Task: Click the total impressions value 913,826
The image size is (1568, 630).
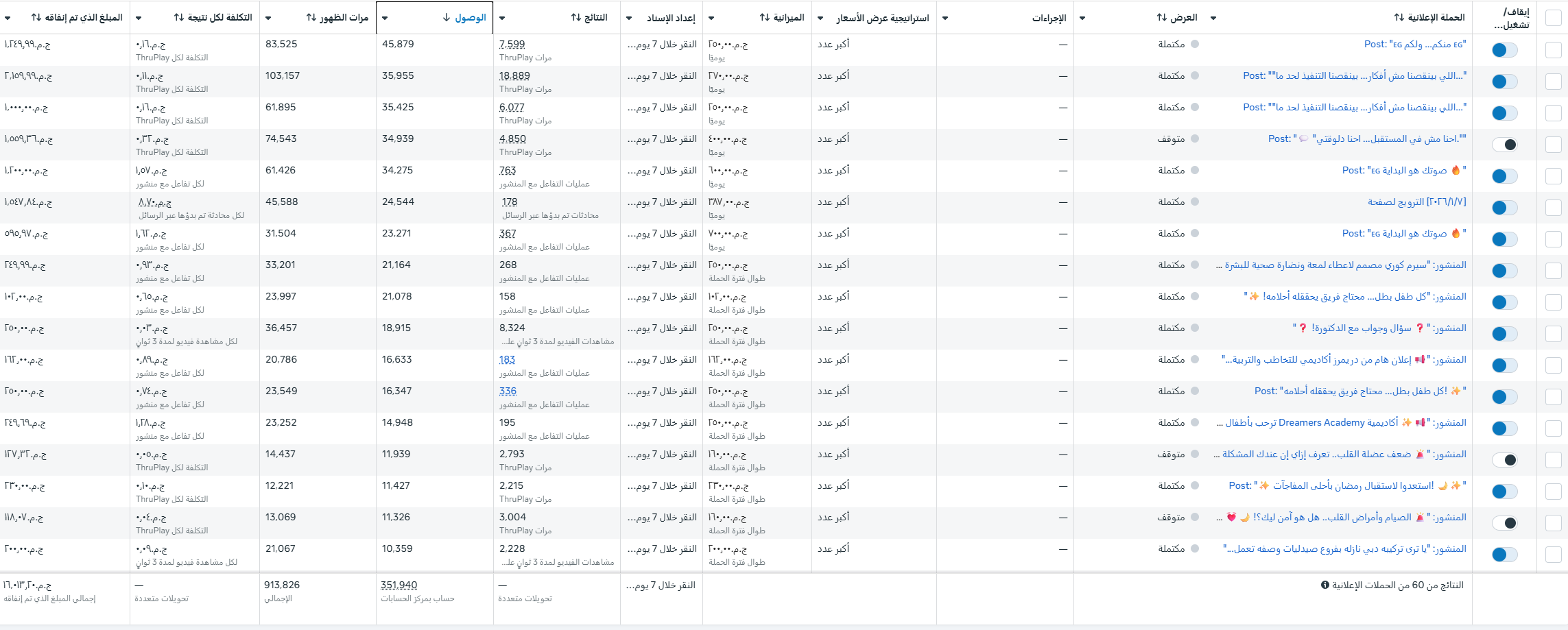Action: (x=282, y=585)
